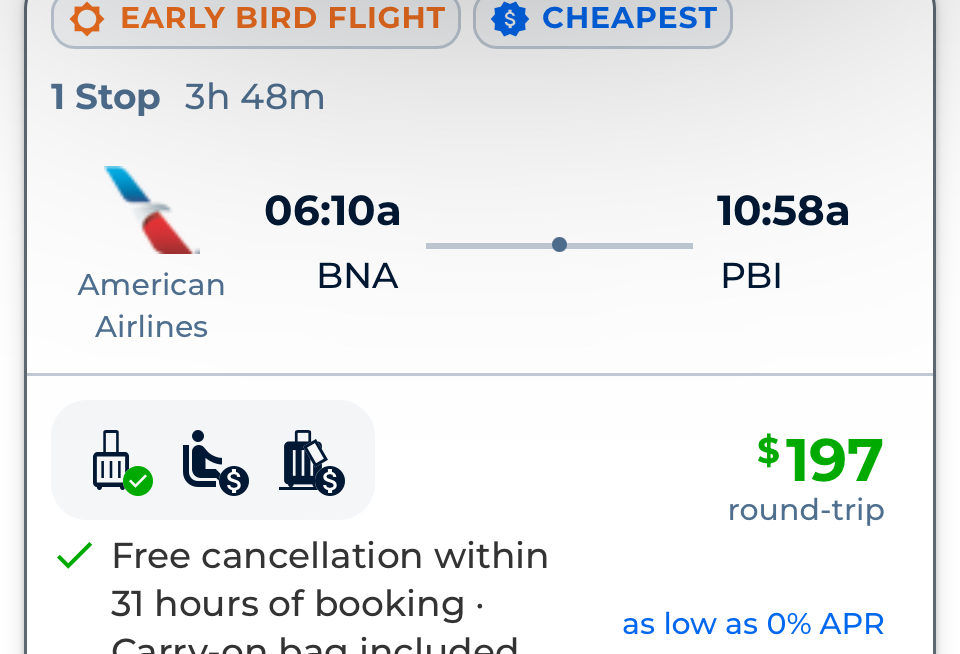This screenshot has height=654, width=960.
Task: Click the paid checked baggage icon
Action: 312,462
